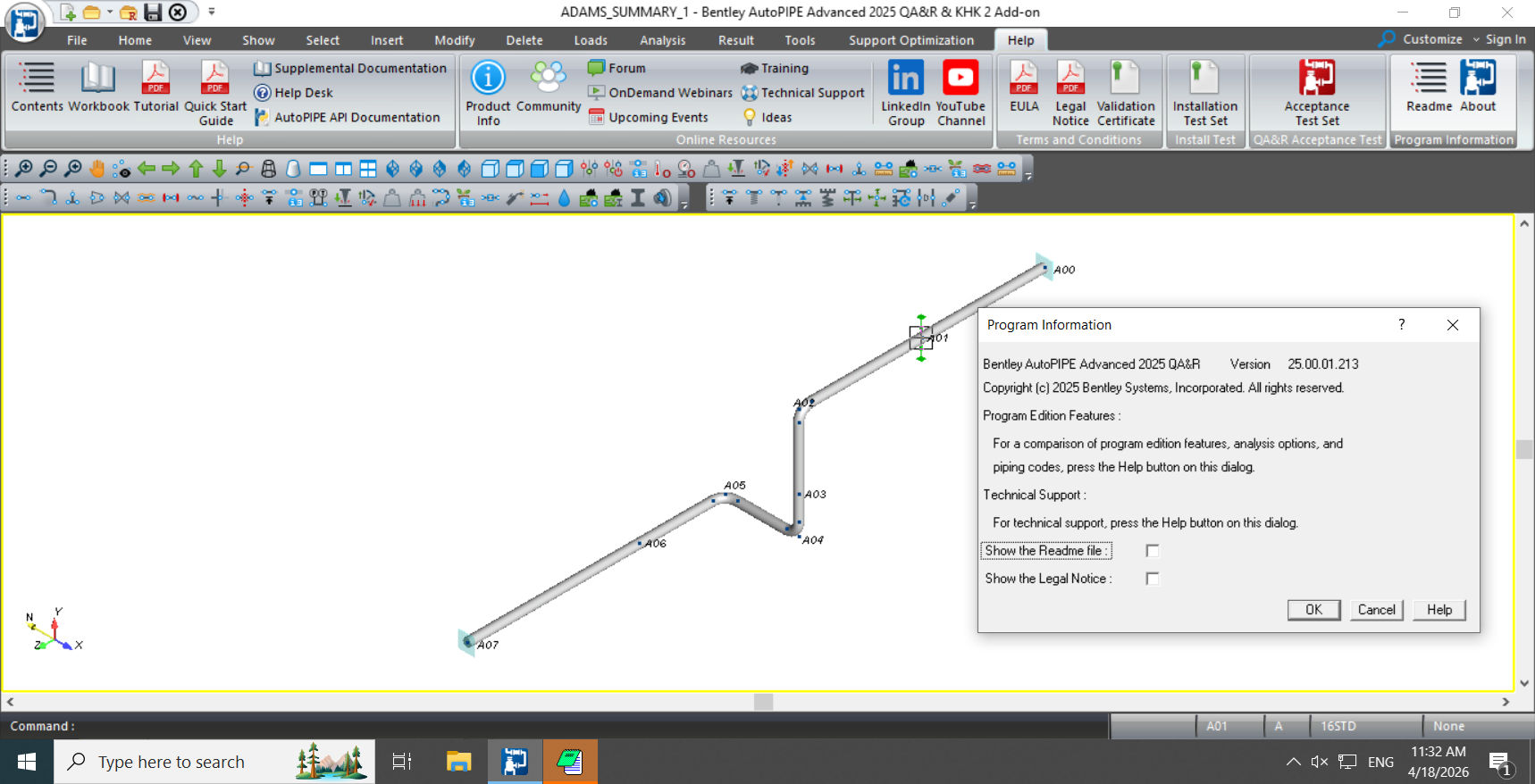
Task: Open the Tutorial PDF
Action: (155, 88)
